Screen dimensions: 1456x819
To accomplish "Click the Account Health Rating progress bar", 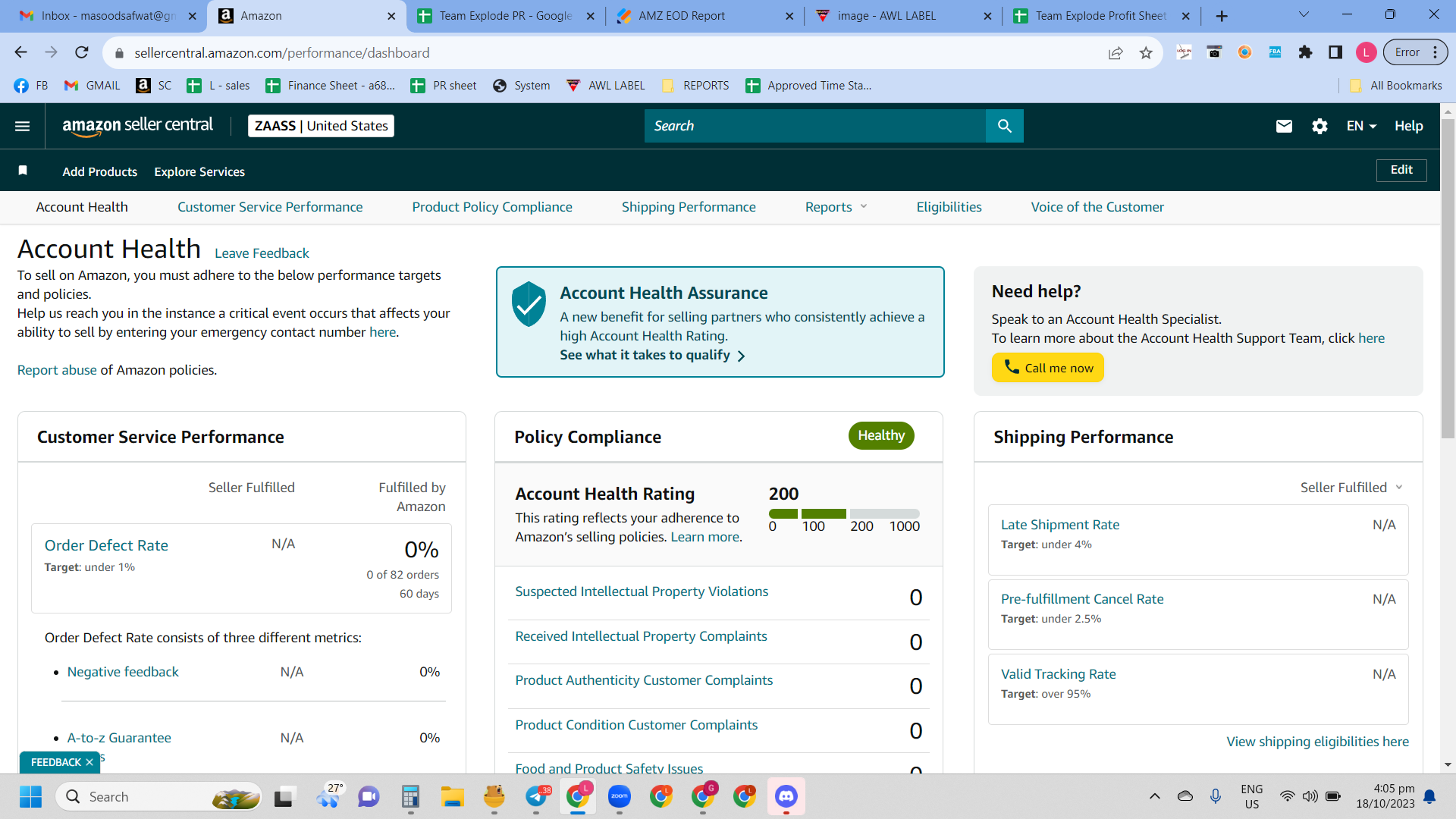I will 844,513.
